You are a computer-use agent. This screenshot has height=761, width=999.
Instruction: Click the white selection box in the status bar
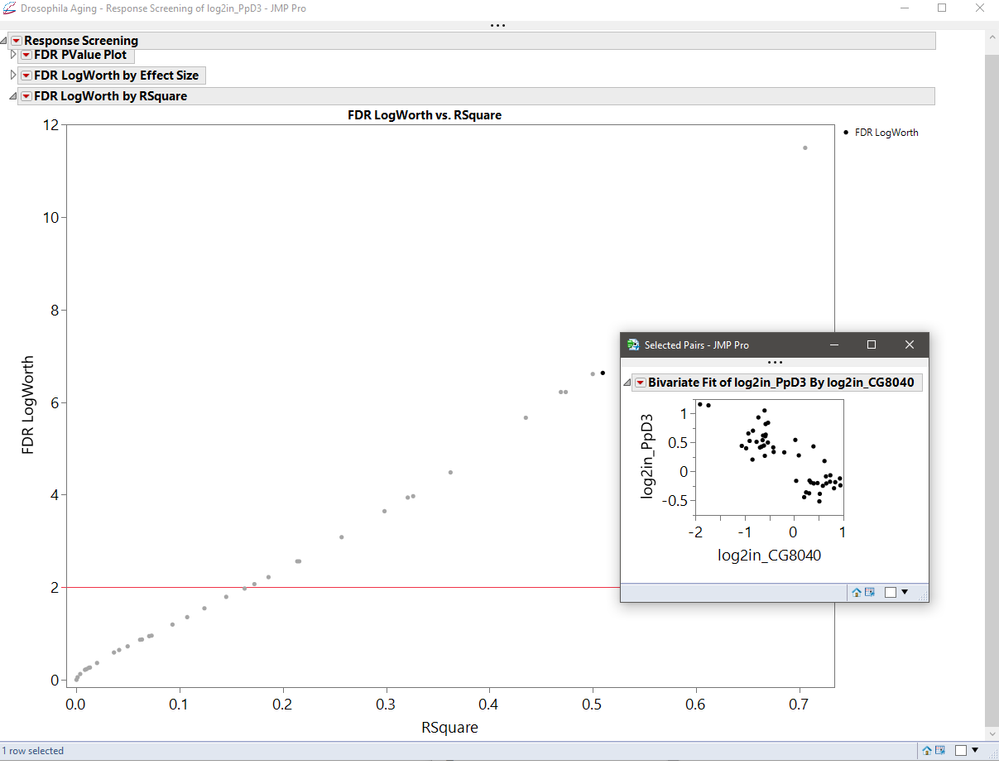coord(960,750)
